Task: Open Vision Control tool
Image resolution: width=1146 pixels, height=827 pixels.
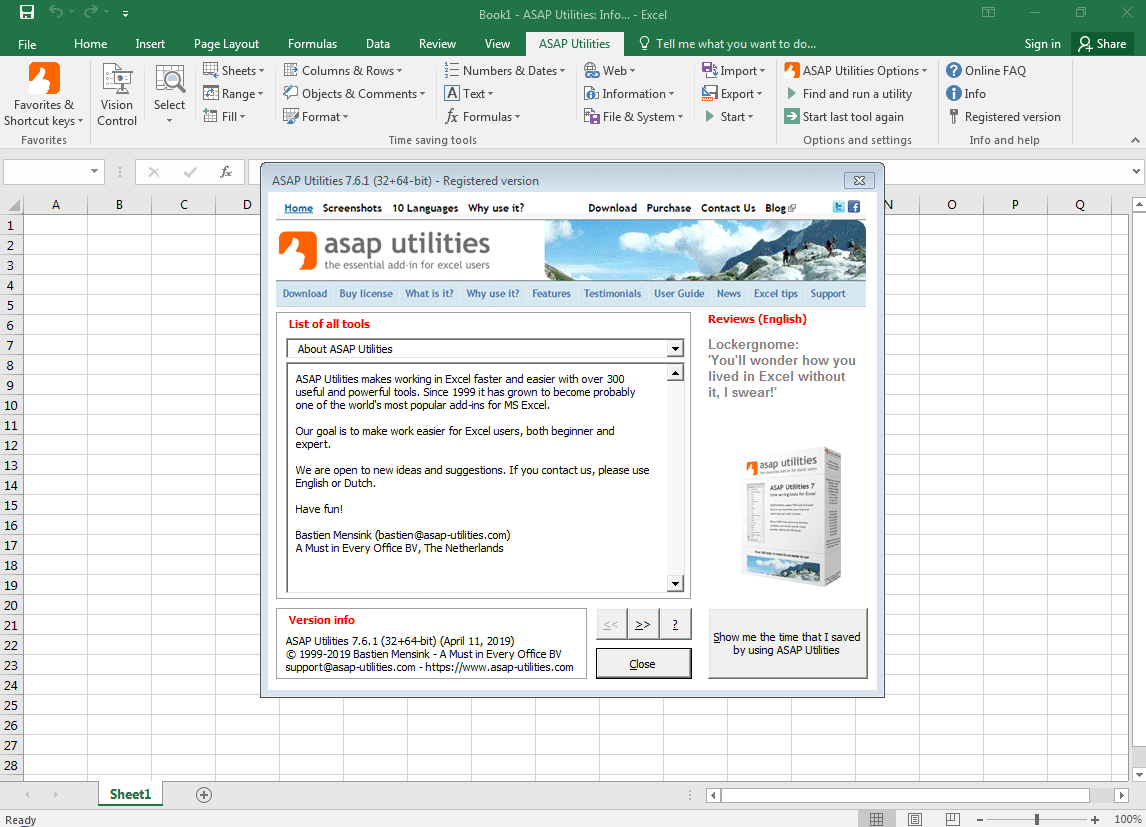Action: 117,94
